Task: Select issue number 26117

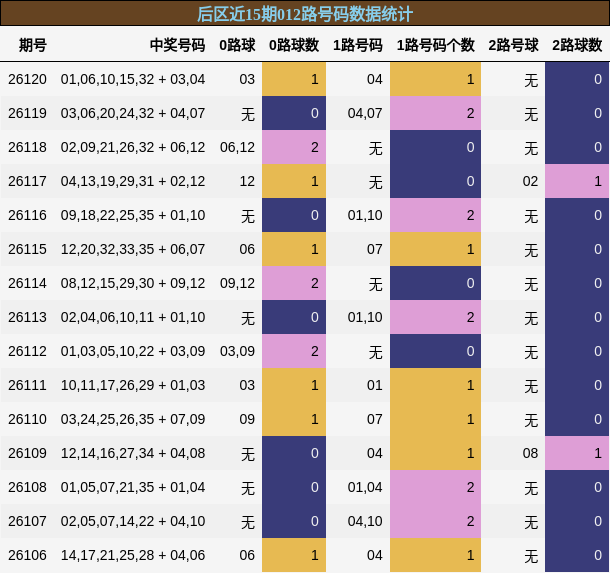Action: [27, 181]
